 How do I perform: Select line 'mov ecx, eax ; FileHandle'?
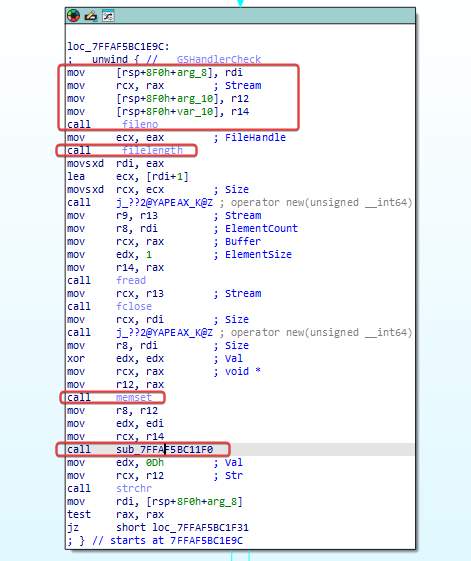tap(176, 137)
